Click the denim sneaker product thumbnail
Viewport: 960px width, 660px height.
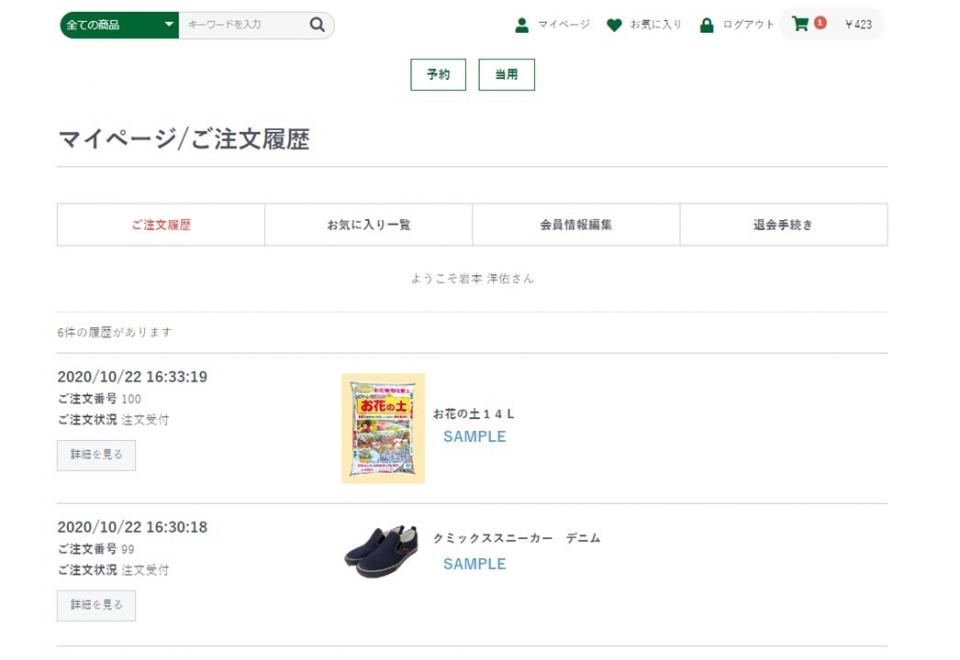(x=381, y=551)
